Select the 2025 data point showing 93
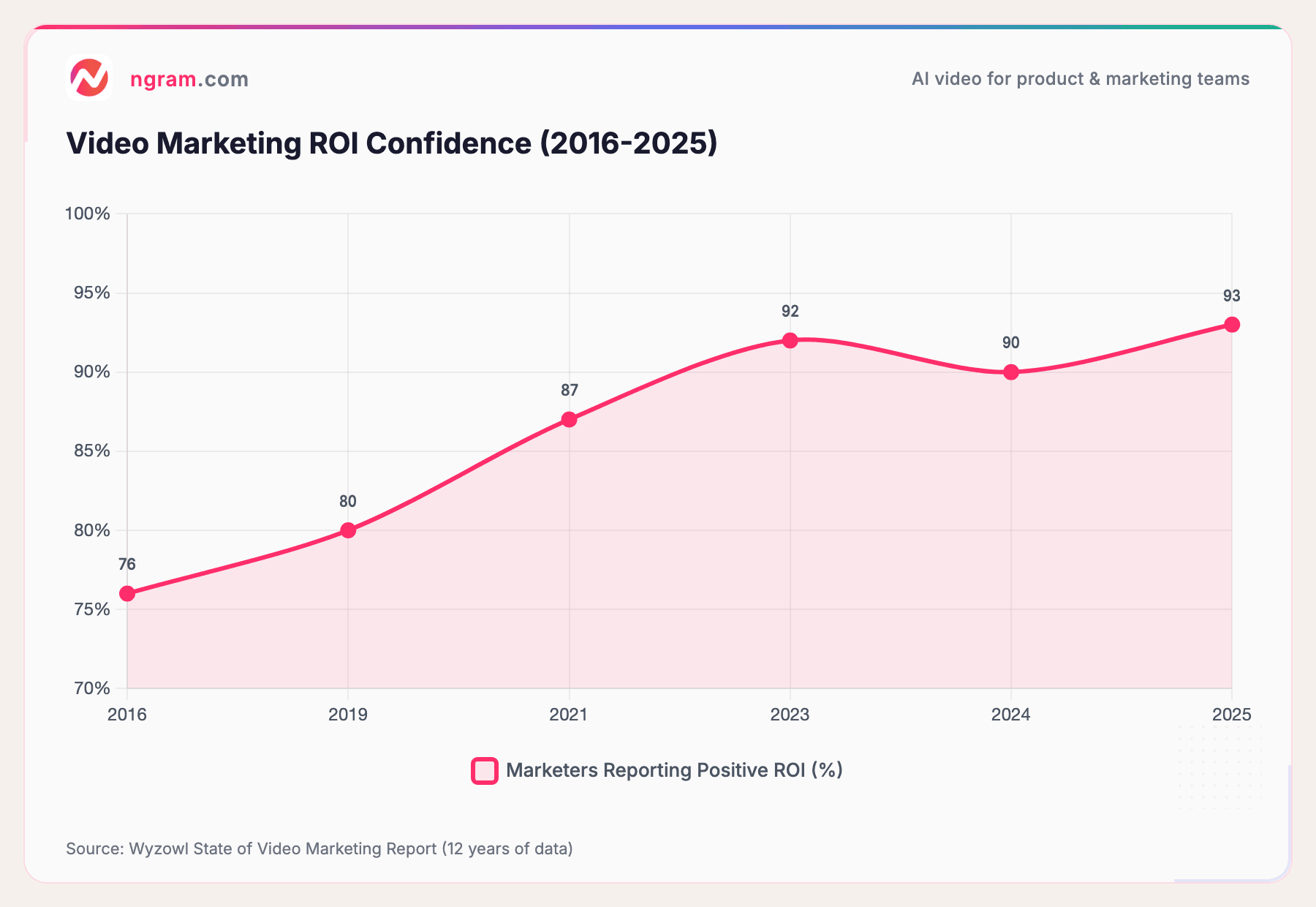This screenshot has height=907, width=1316. [x=1233, y=323]
